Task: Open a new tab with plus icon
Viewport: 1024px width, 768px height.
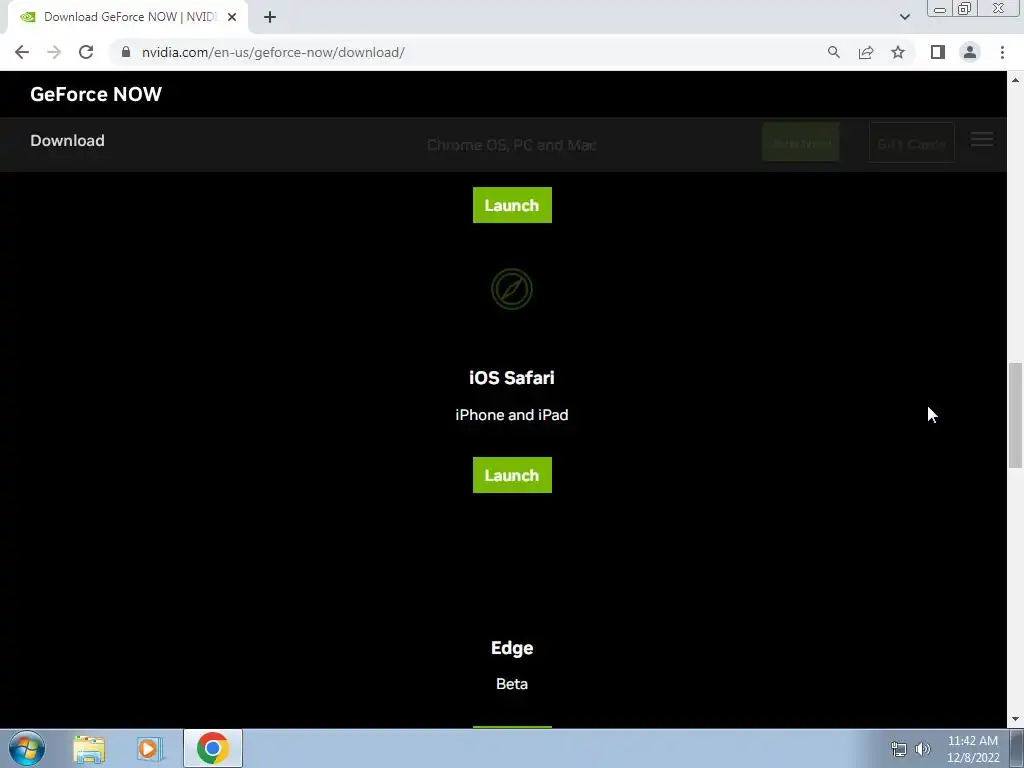Action: 270,17
